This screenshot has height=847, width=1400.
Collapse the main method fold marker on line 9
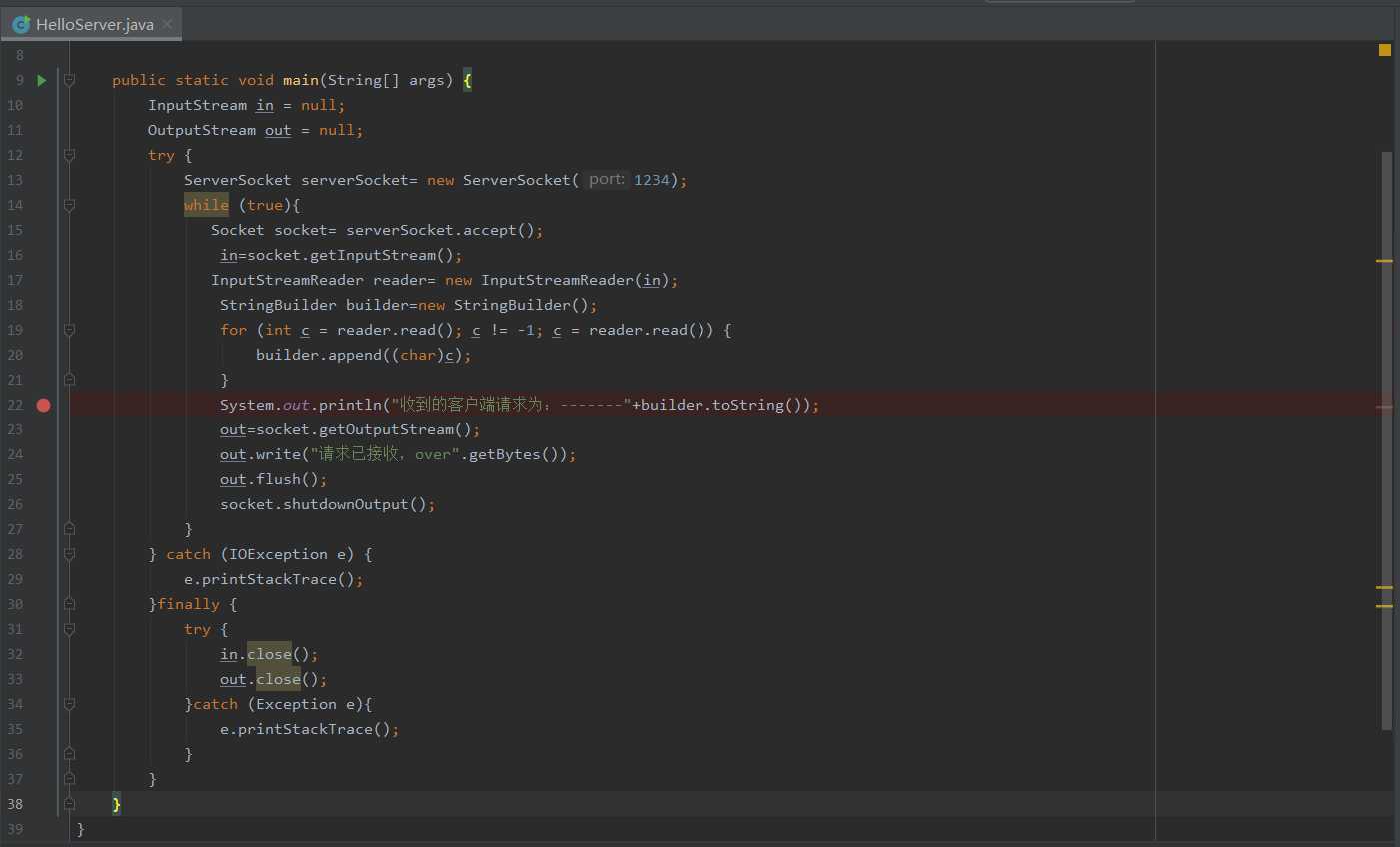click(x=69, y=80)
